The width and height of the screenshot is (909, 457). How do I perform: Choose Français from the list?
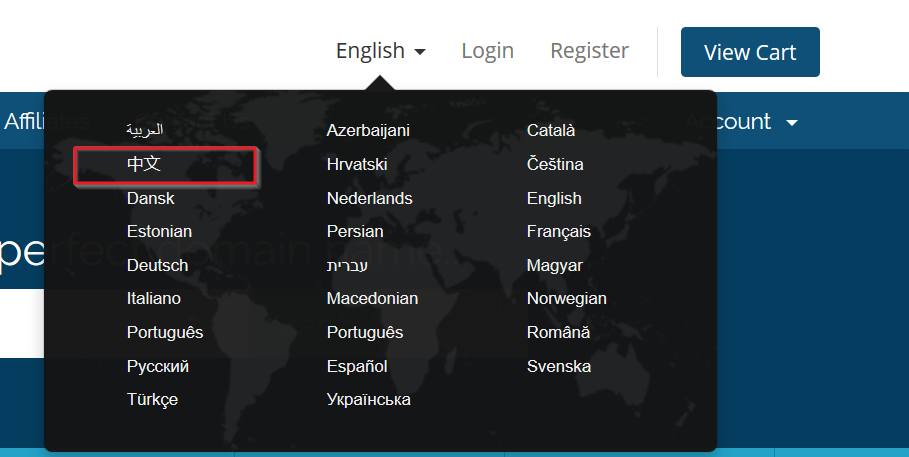tap(558, 232)
